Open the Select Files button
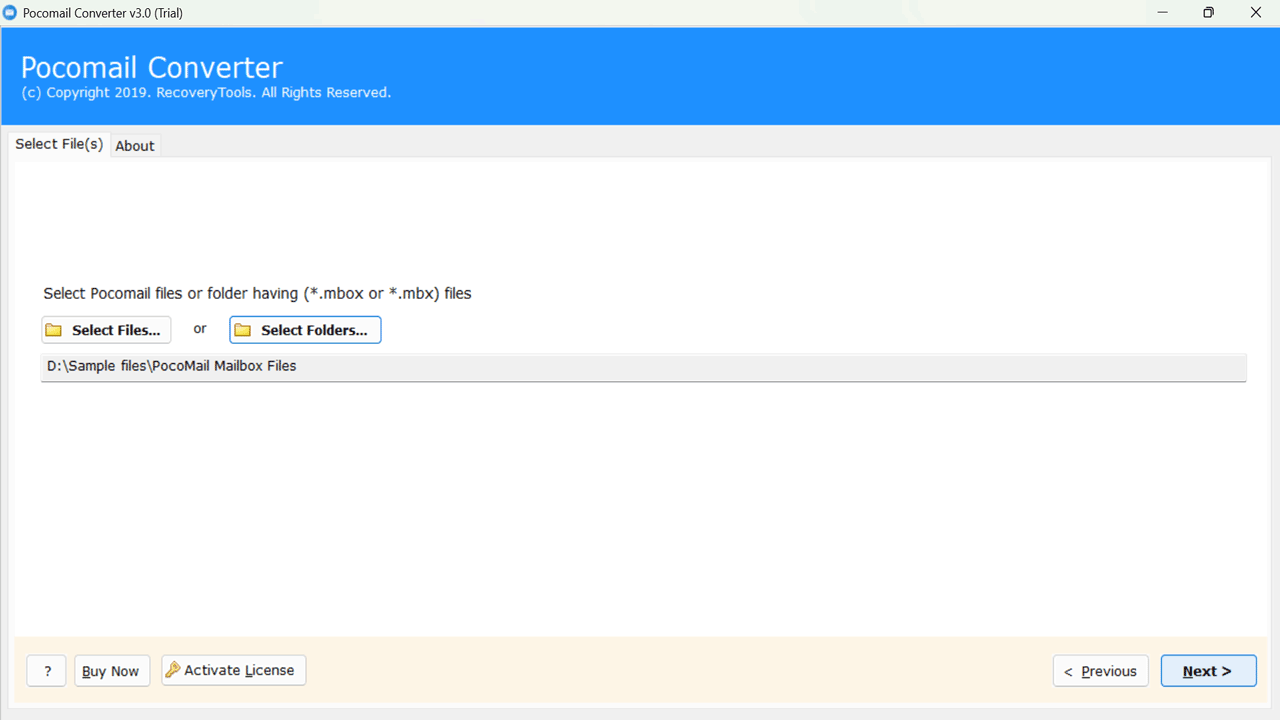 (106, 330)
